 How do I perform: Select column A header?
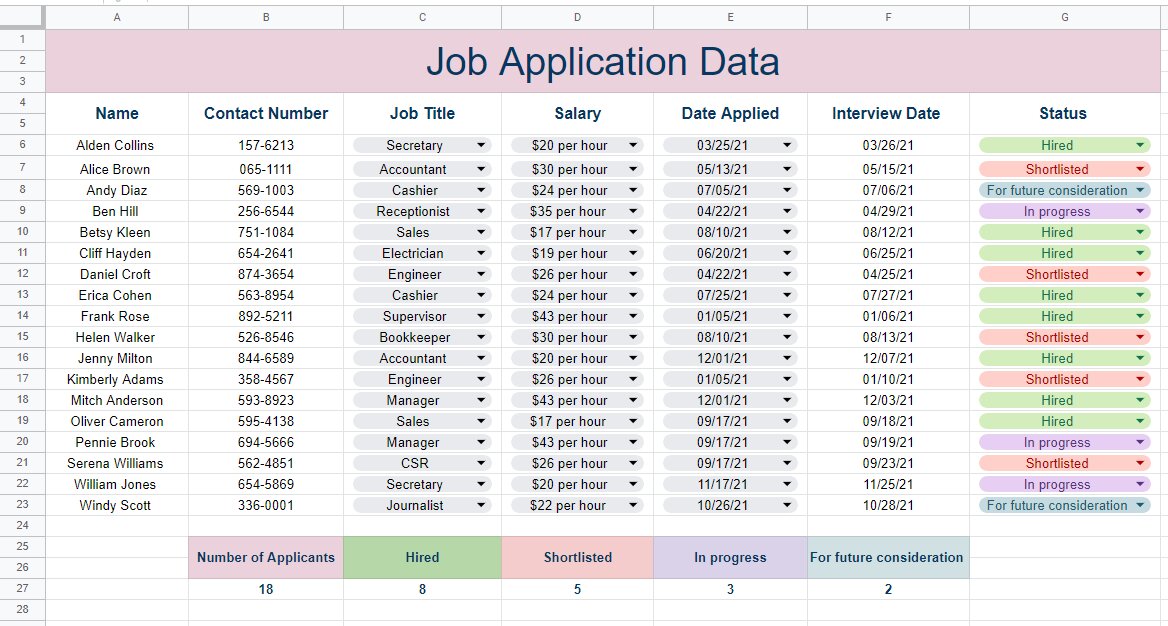tap(117, 17)
